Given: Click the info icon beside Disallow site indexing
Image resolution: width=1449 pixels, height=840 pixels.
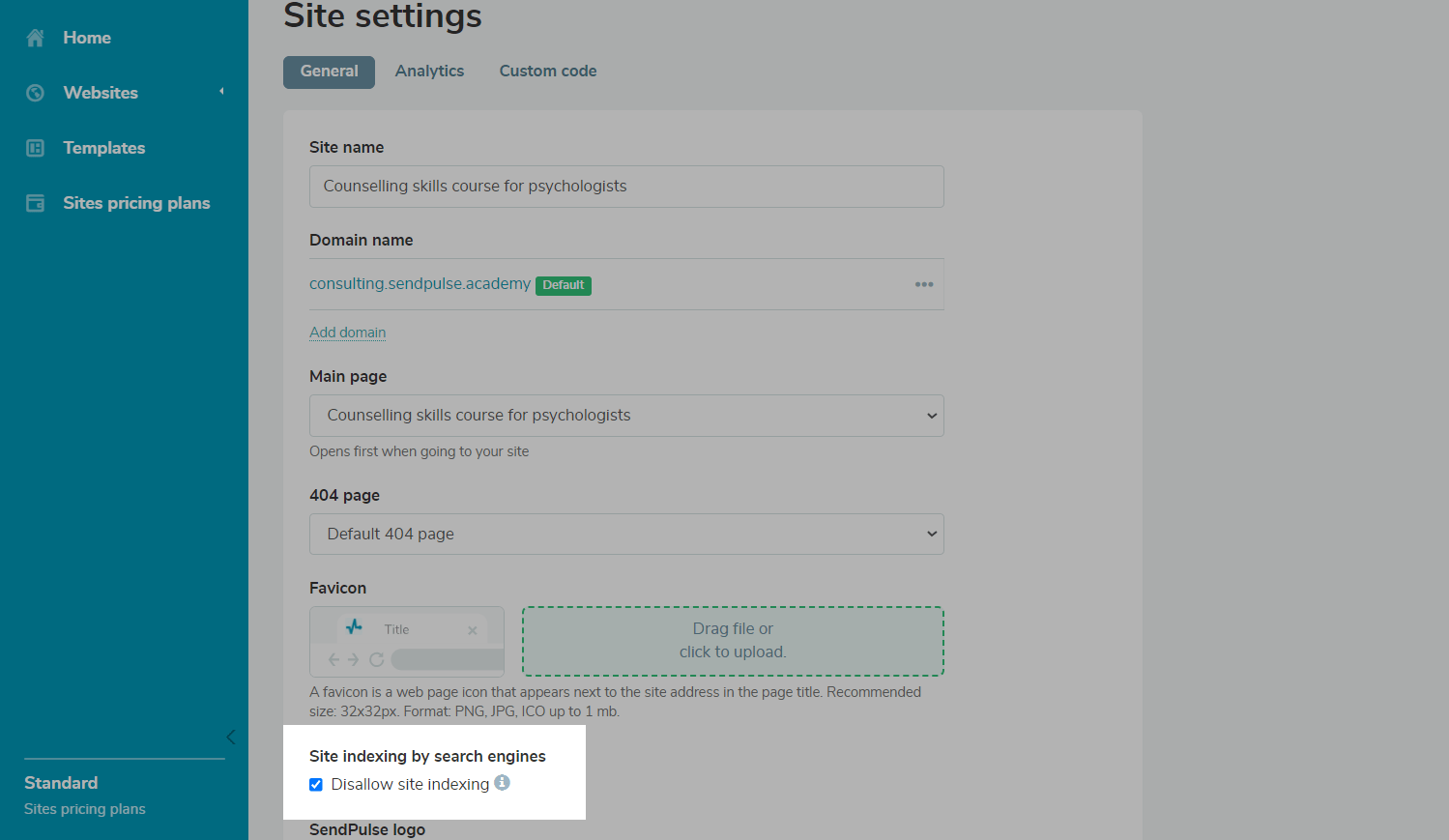Looking at the screenshot, I should (x=502, y=783).
